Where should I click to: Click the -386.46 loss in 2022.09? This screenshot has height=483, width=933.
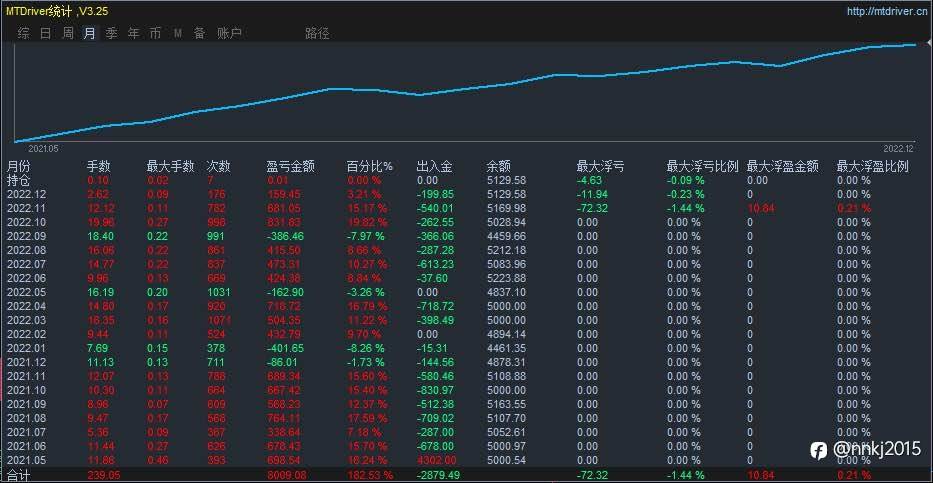tap(287, 236)
